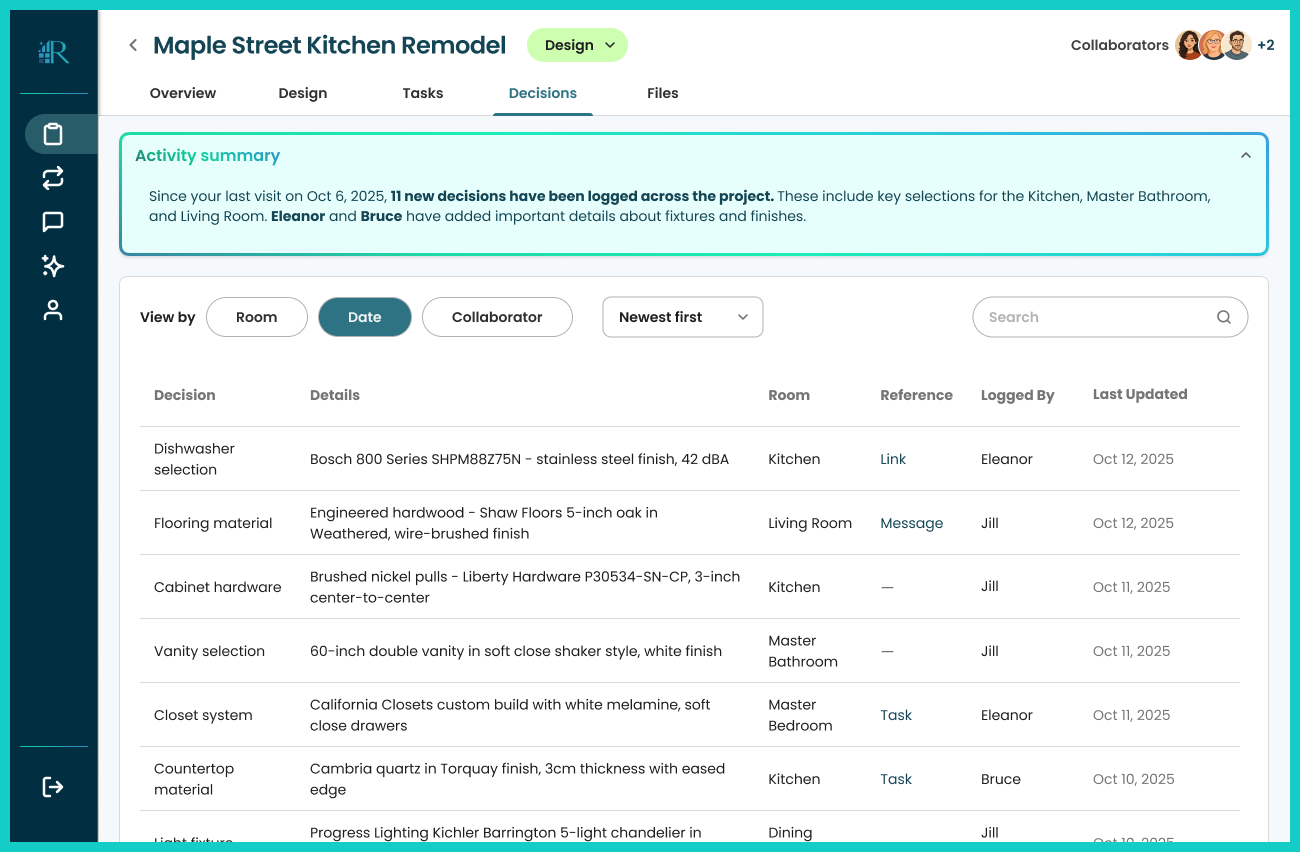1300x852 pixels.
Task: Click the Reference column header
Action: (917, 395)
